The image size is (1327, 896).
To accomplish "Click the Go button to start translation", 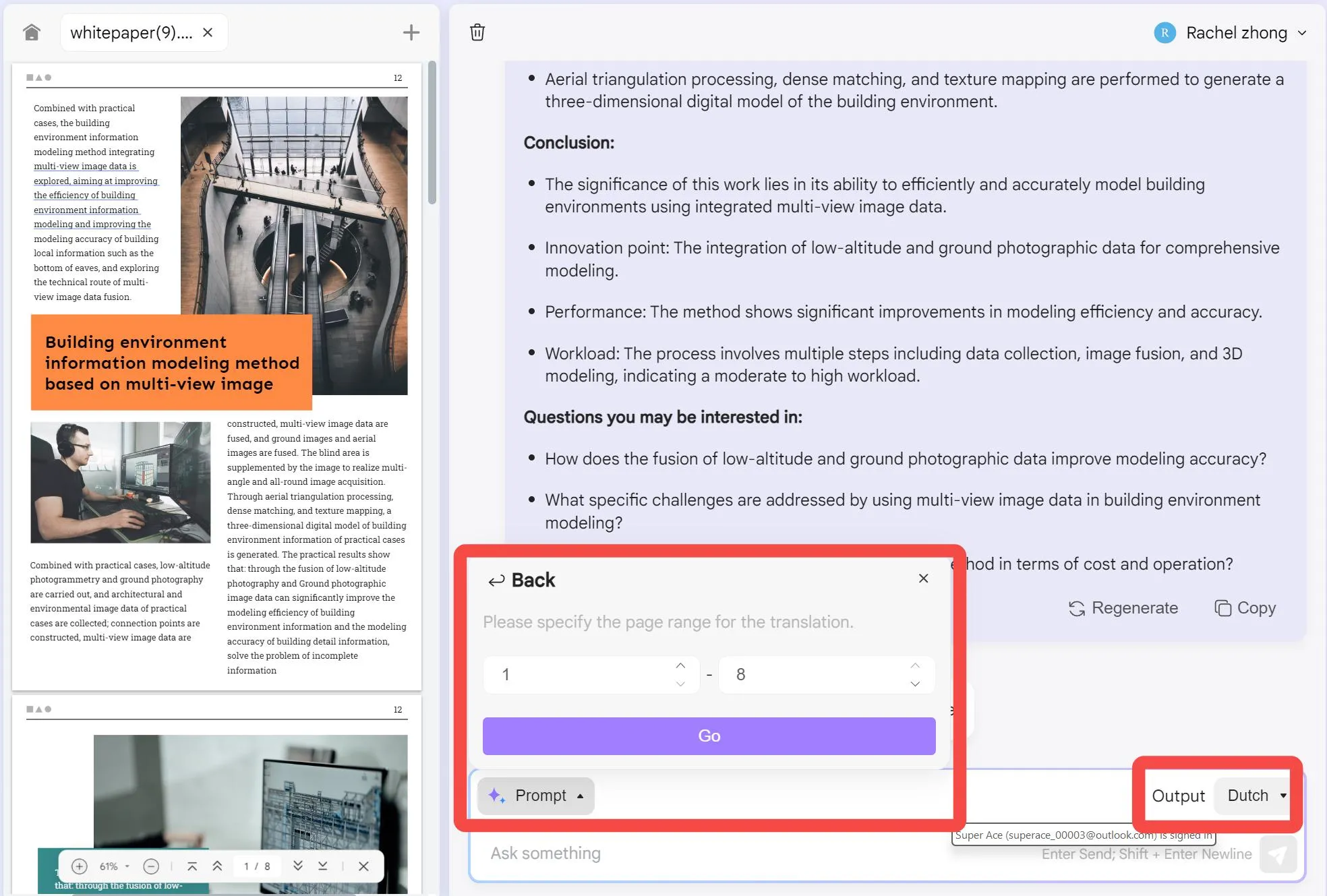I will click(710, 736).
